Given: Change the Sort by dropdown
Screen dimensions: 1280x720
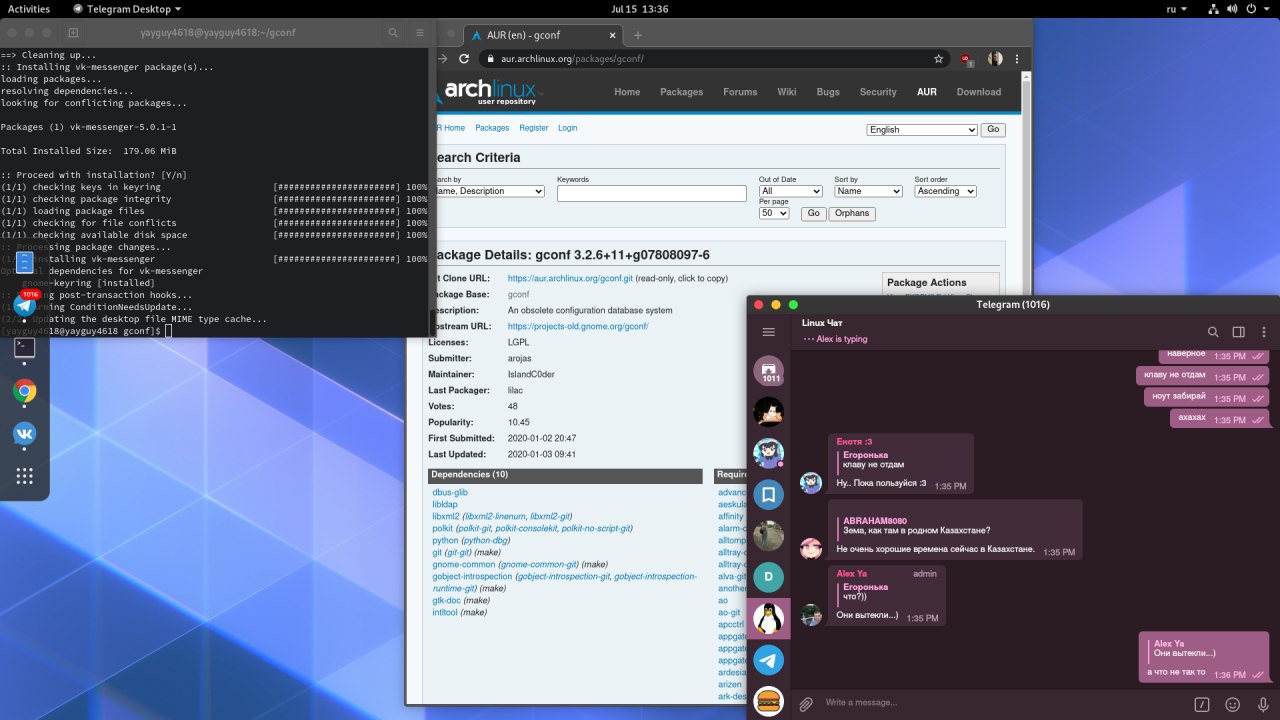Looking at the screenshot, I should 868,191.
